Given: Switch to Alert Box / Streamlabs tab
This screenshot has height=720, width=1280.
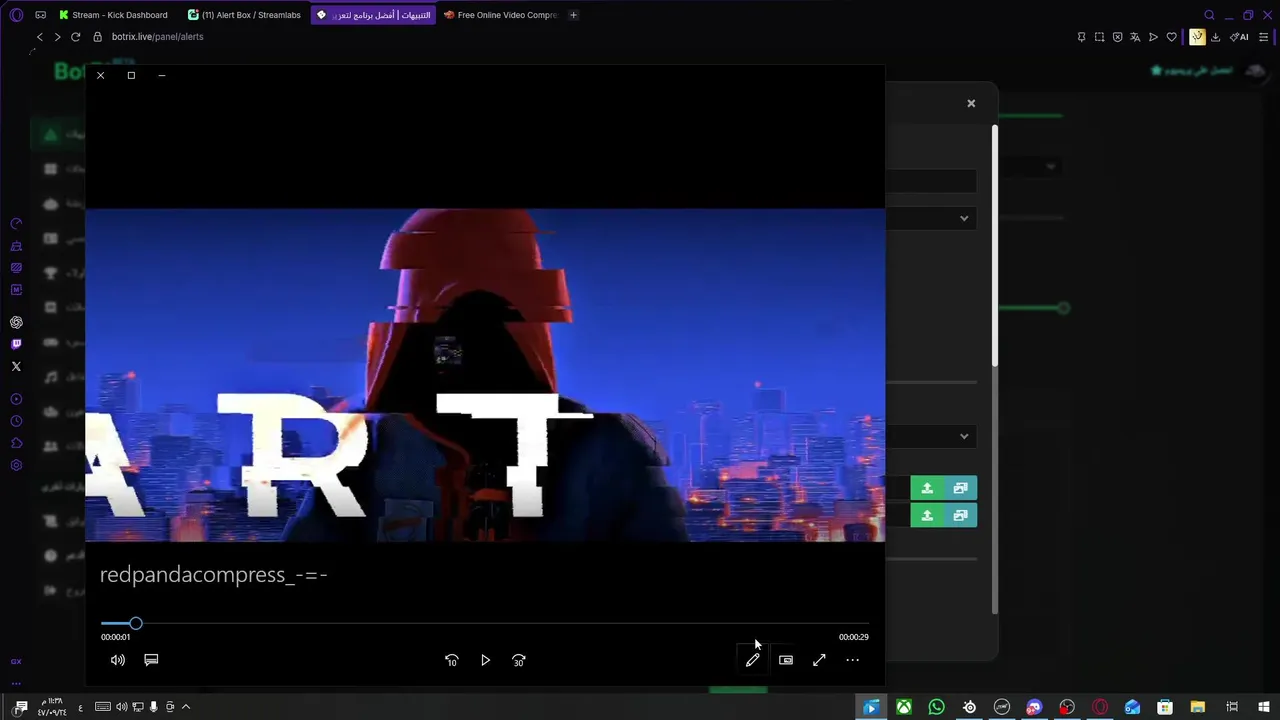Looking at the screenshot, I should click(x=244, y=15).
